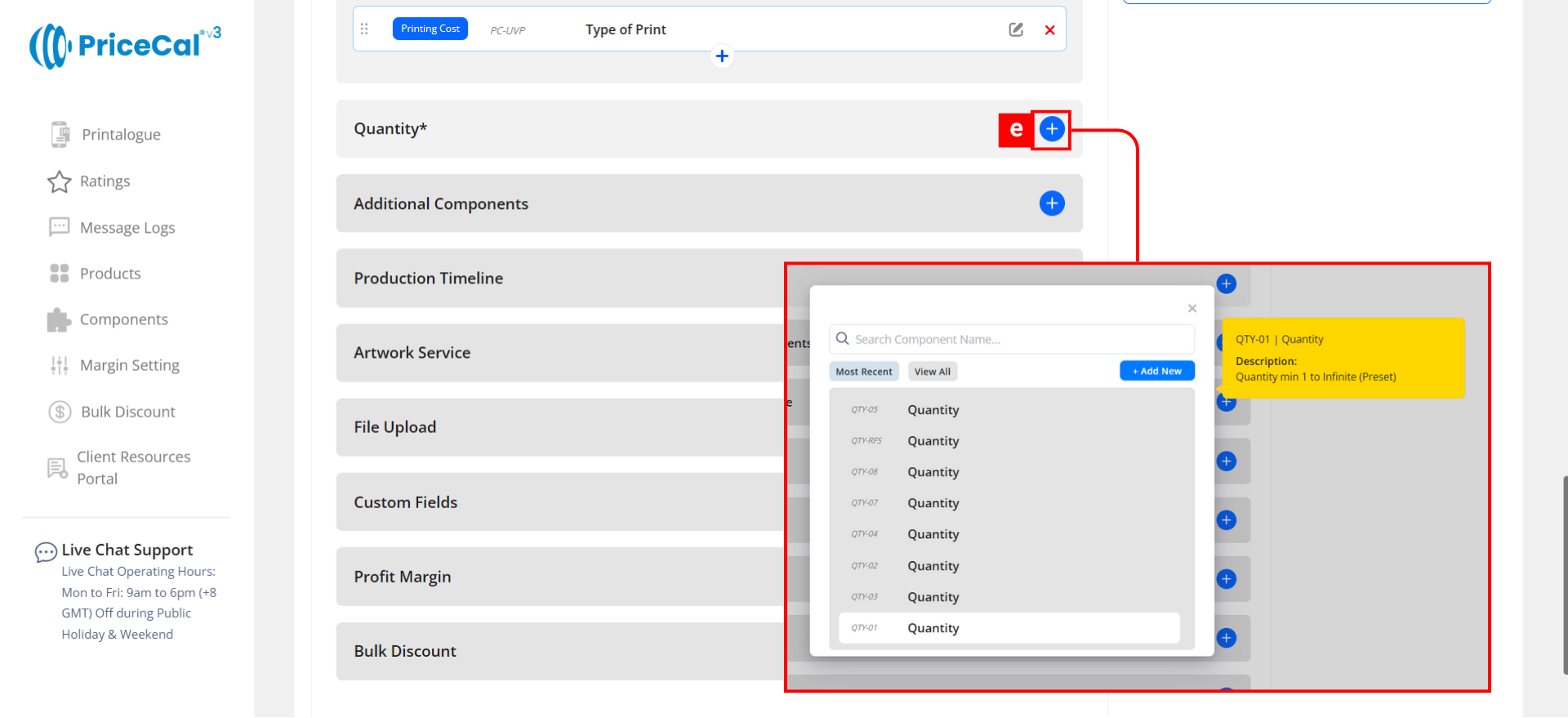Click the small plus below Type of Print
The image size is (1568, 718).
(x=722, y=56)
